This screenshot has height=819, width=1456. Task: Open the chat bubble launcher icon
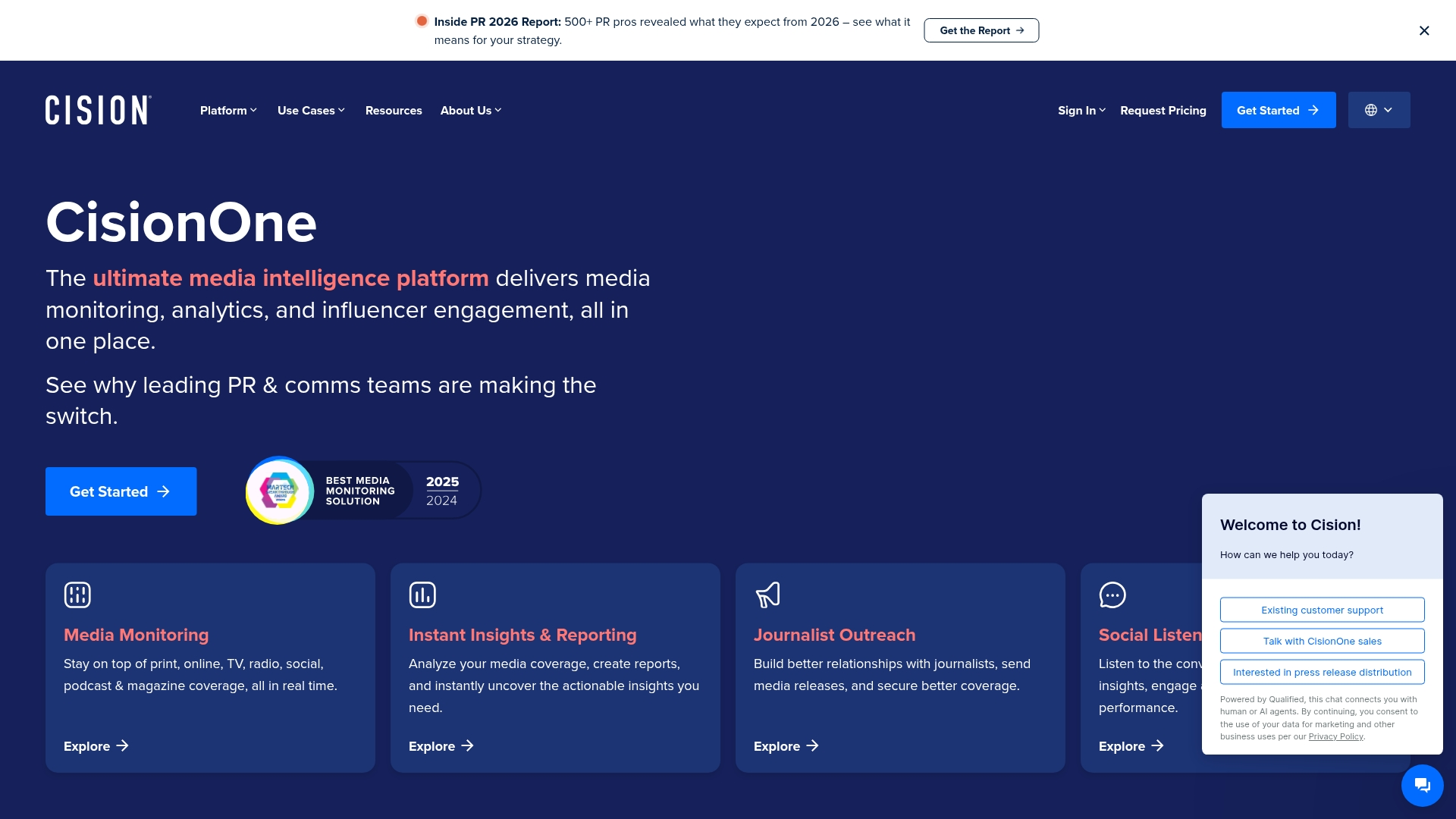(1422, 786)
